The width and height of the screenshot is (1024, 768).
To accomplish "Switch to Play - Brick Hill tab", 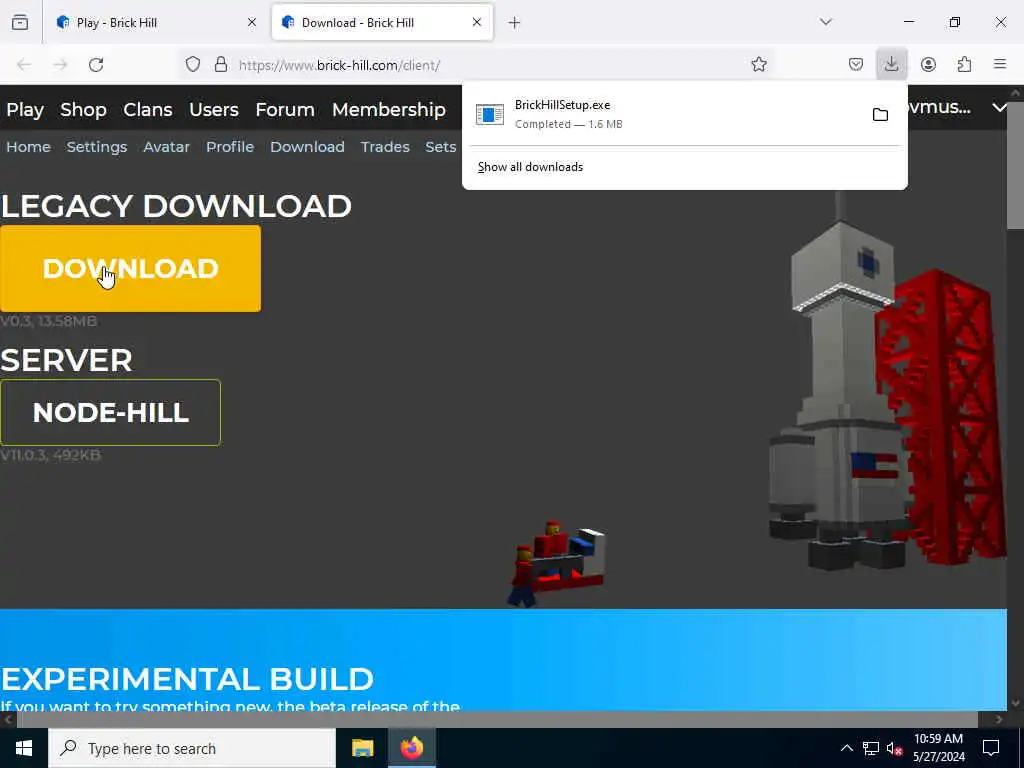I will [154, 23].
